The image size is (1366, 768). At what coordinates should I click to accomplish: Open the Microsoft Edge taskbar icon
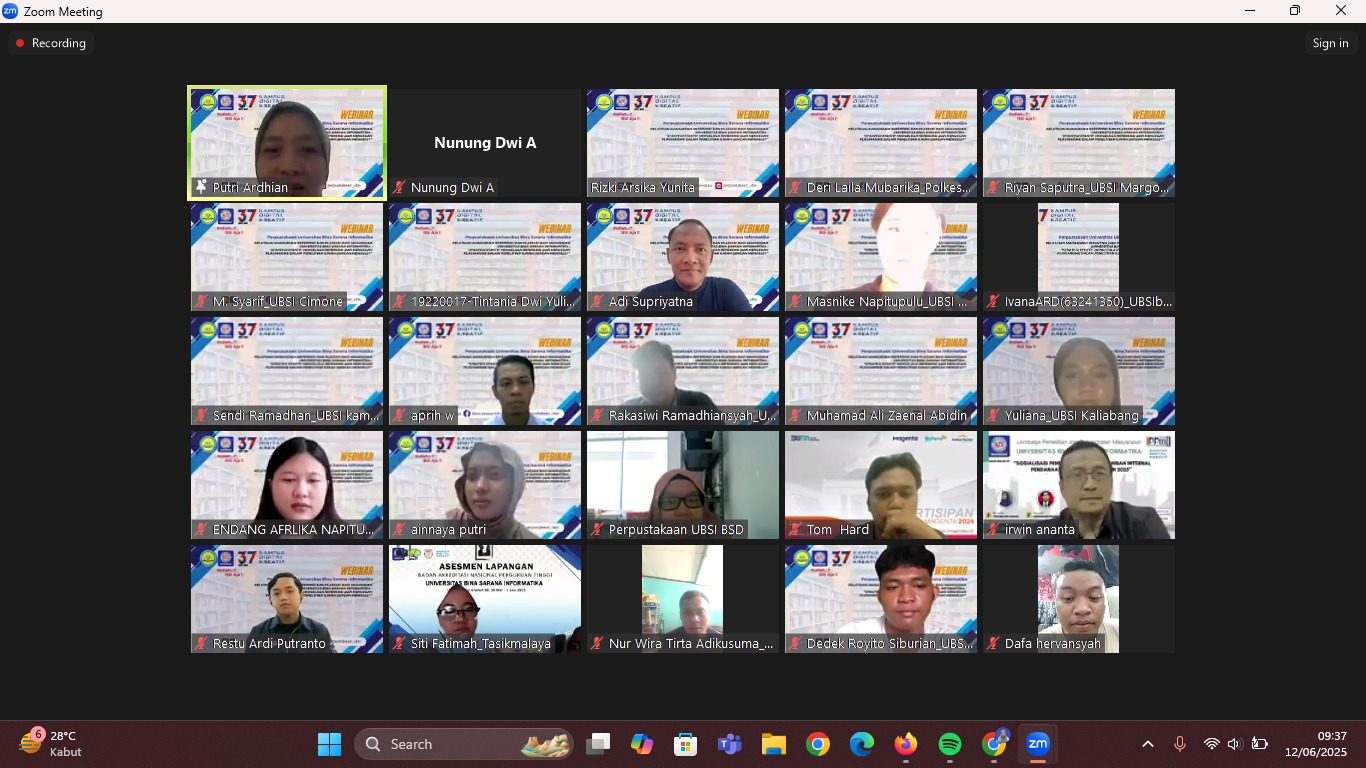861,744
